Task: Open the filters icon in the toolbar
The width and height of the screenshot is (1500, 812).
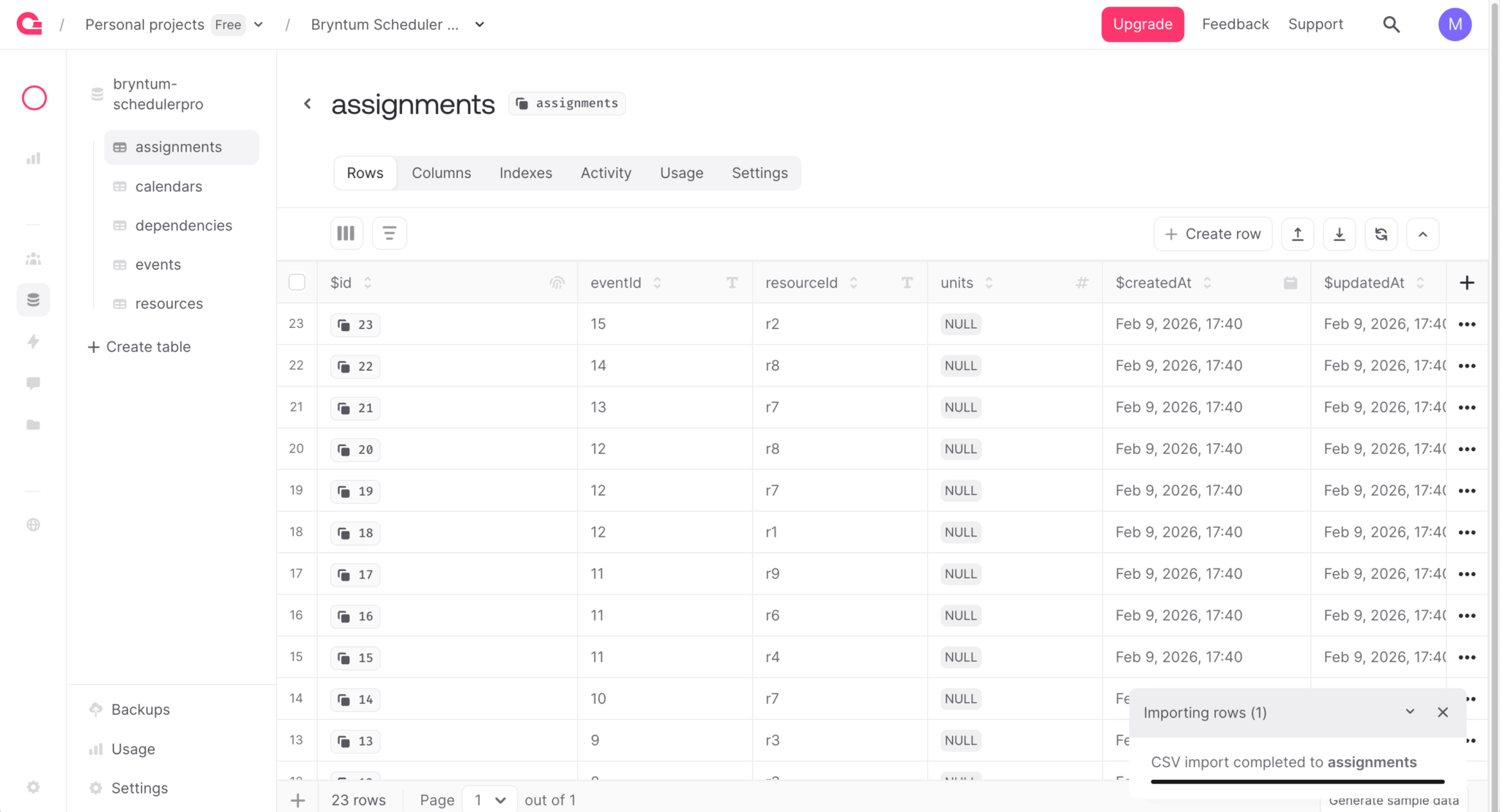Action: coord(389,234)
